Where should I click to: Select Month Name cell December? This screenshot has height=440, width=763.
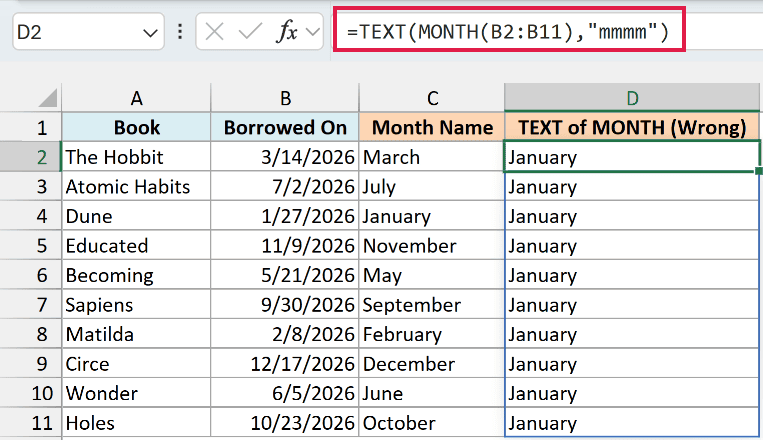click(432, 364)
